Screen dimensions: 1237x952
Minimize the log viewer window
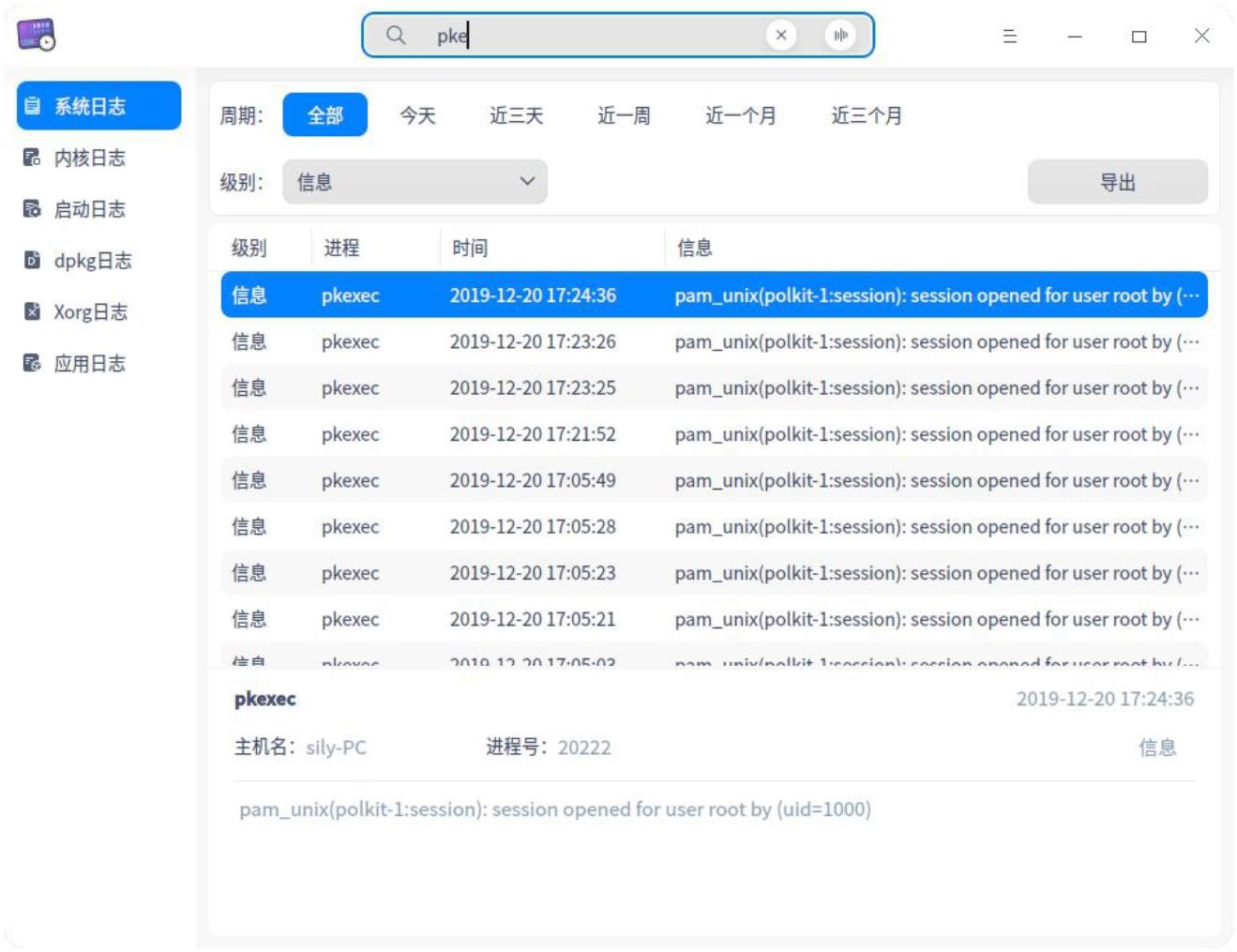point(1075,36)
